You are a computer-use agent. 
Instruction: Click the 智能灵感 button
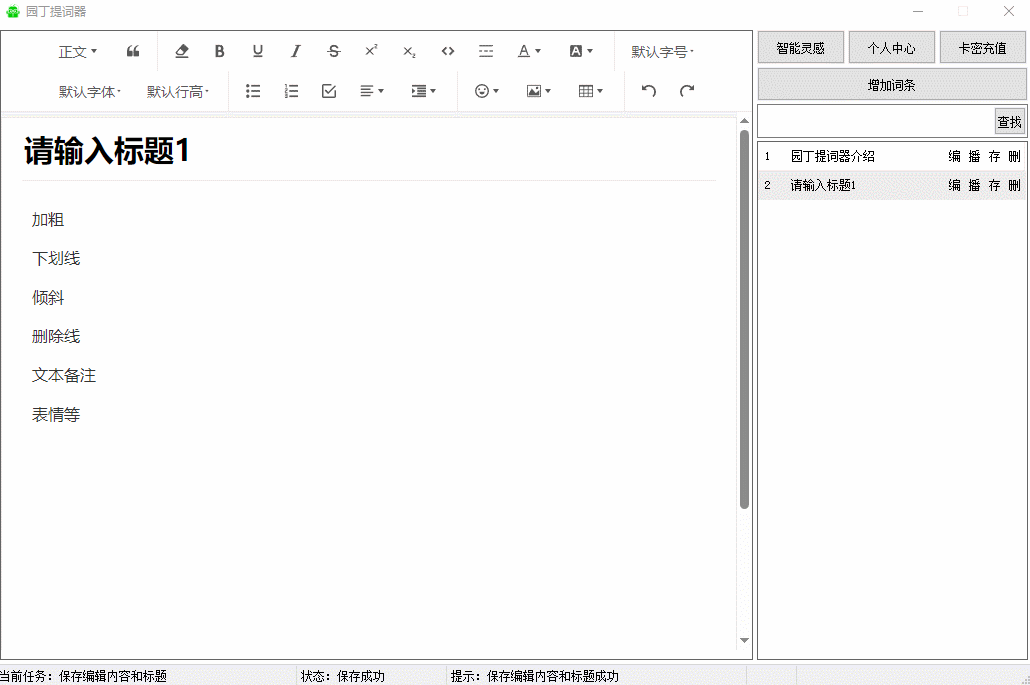pos(801,48)
